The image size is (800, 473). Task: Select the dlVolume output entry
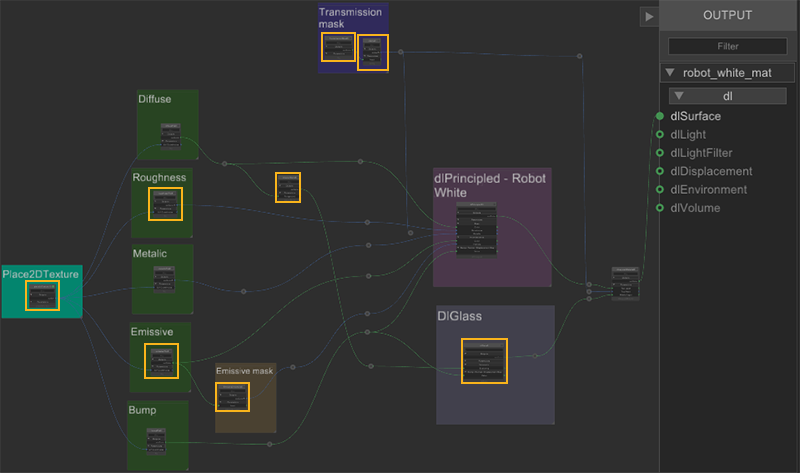(x=696, y=208)
